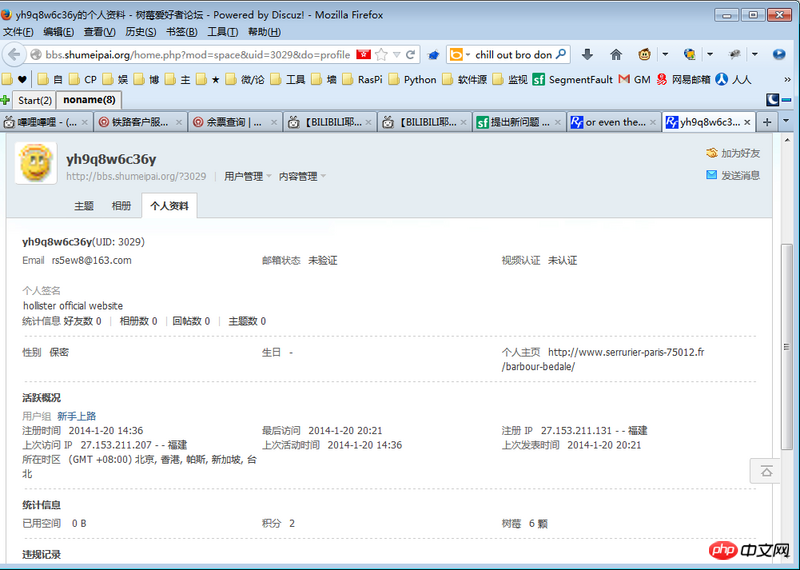Open the SegmentFault bookmark

[x=566, y=79]
